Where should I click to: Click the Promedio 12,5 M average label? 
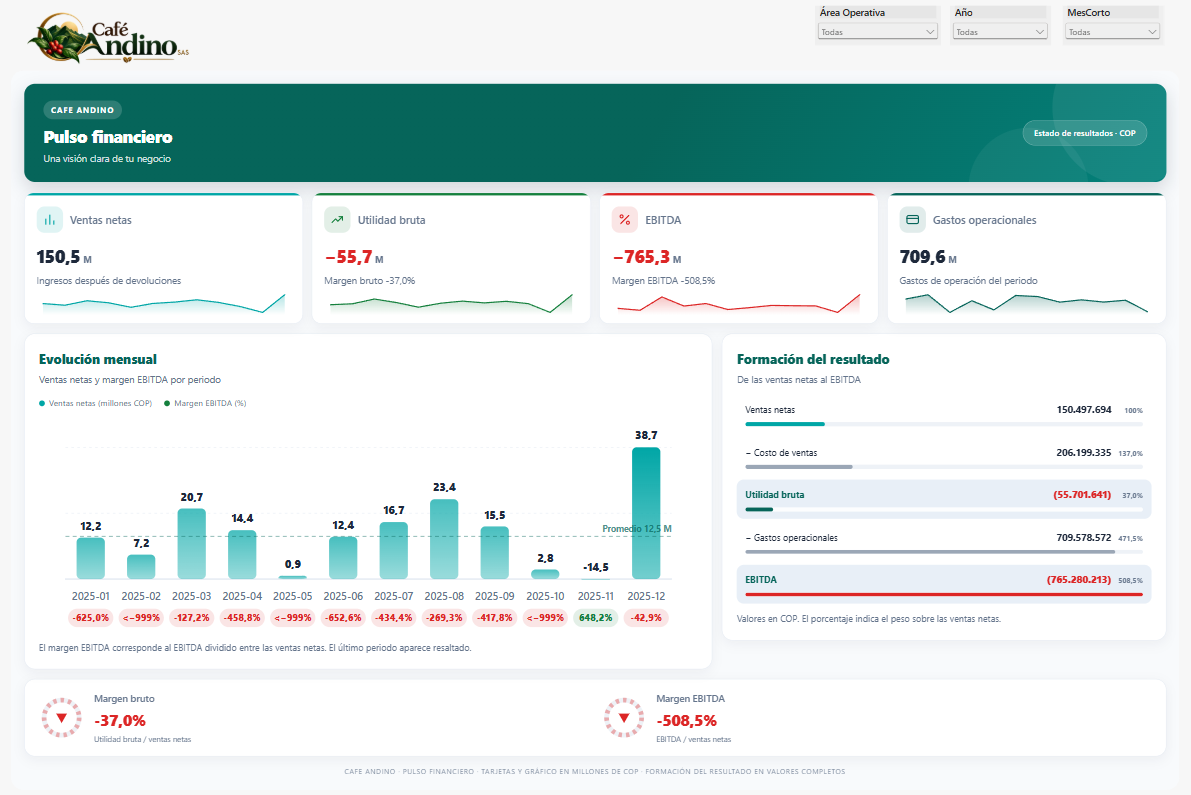(x=637, y=528)
